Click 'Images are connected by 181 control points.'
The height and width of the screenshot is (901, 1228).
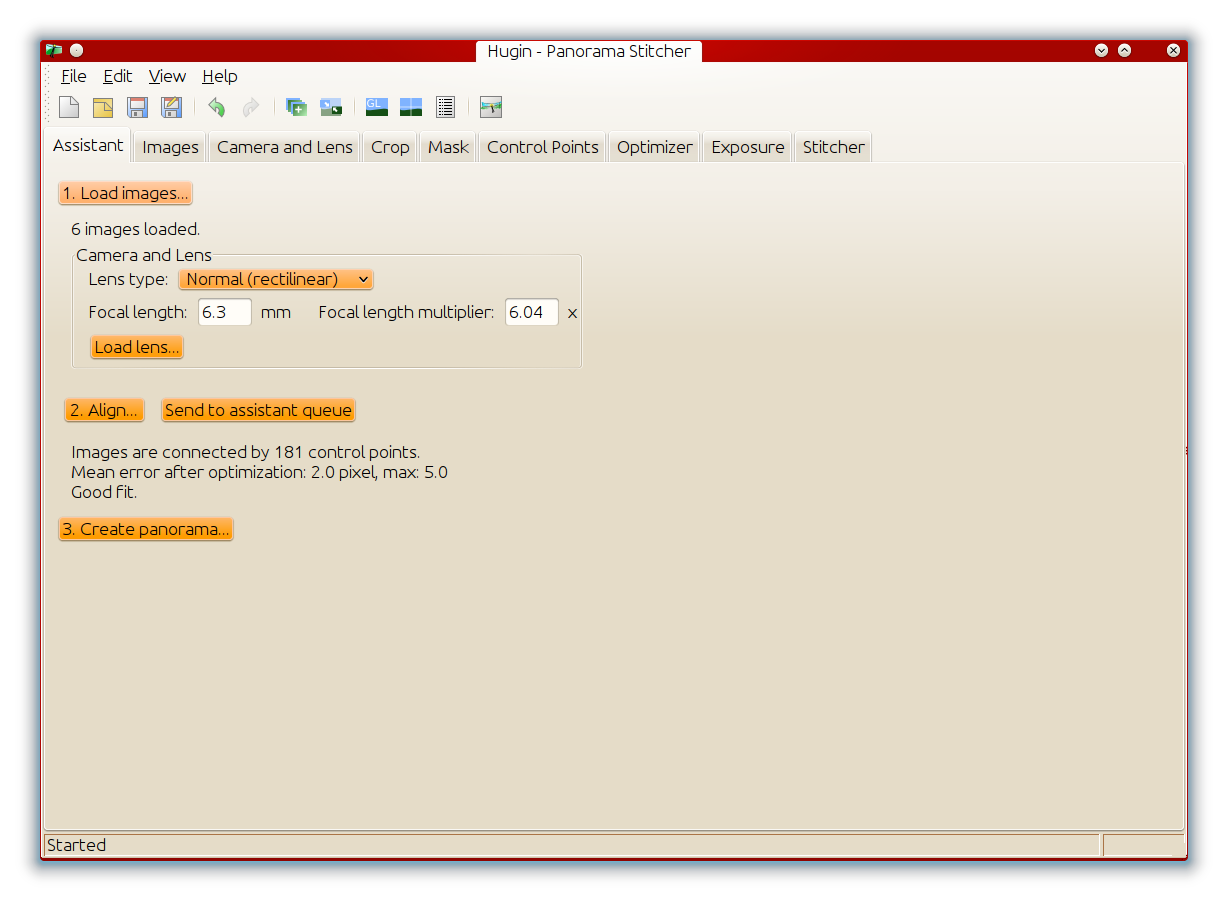246,452
